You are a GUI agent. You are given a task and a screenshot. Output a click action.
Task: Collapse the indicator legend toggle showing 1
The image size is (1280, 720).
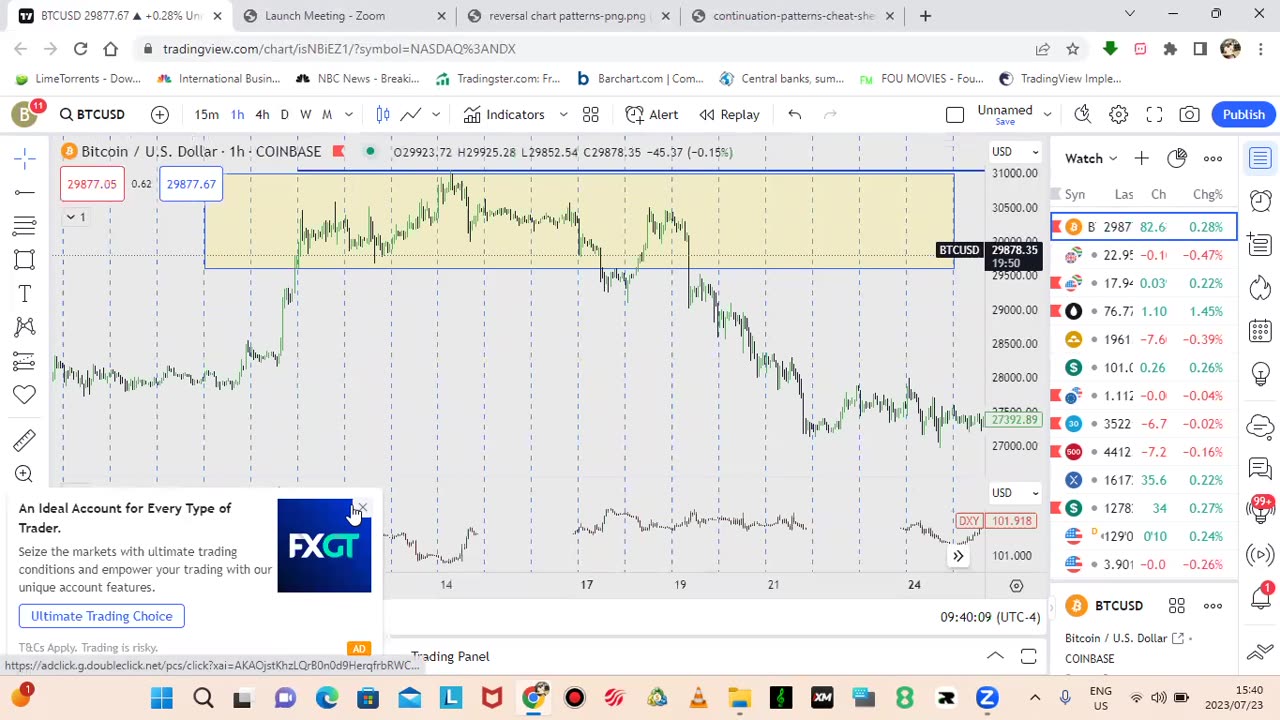pyautogui.click(x=77, y=217)
